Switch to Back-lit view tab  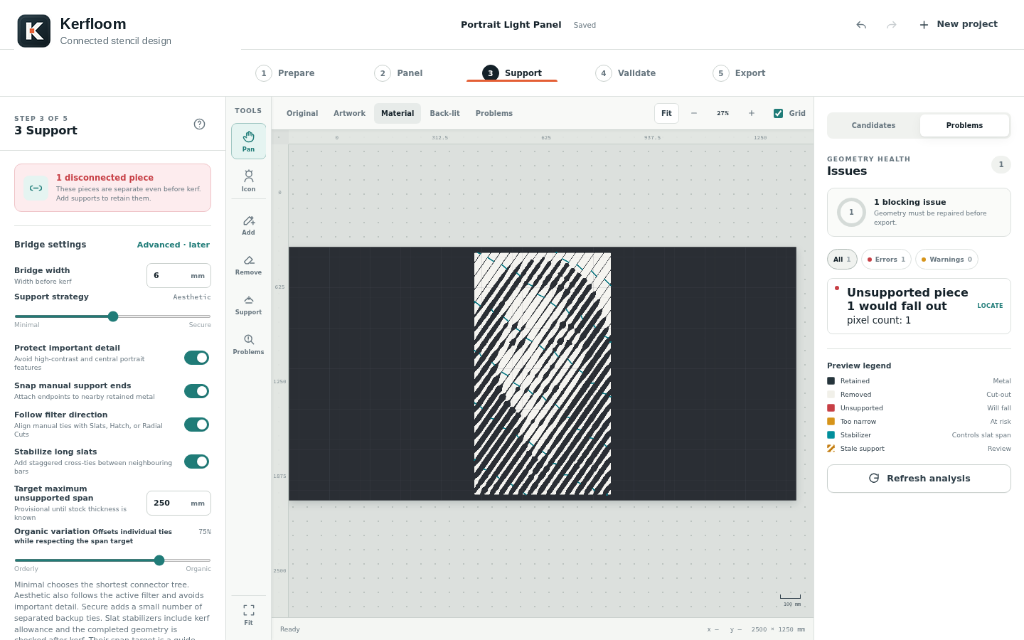coord(445,113)
